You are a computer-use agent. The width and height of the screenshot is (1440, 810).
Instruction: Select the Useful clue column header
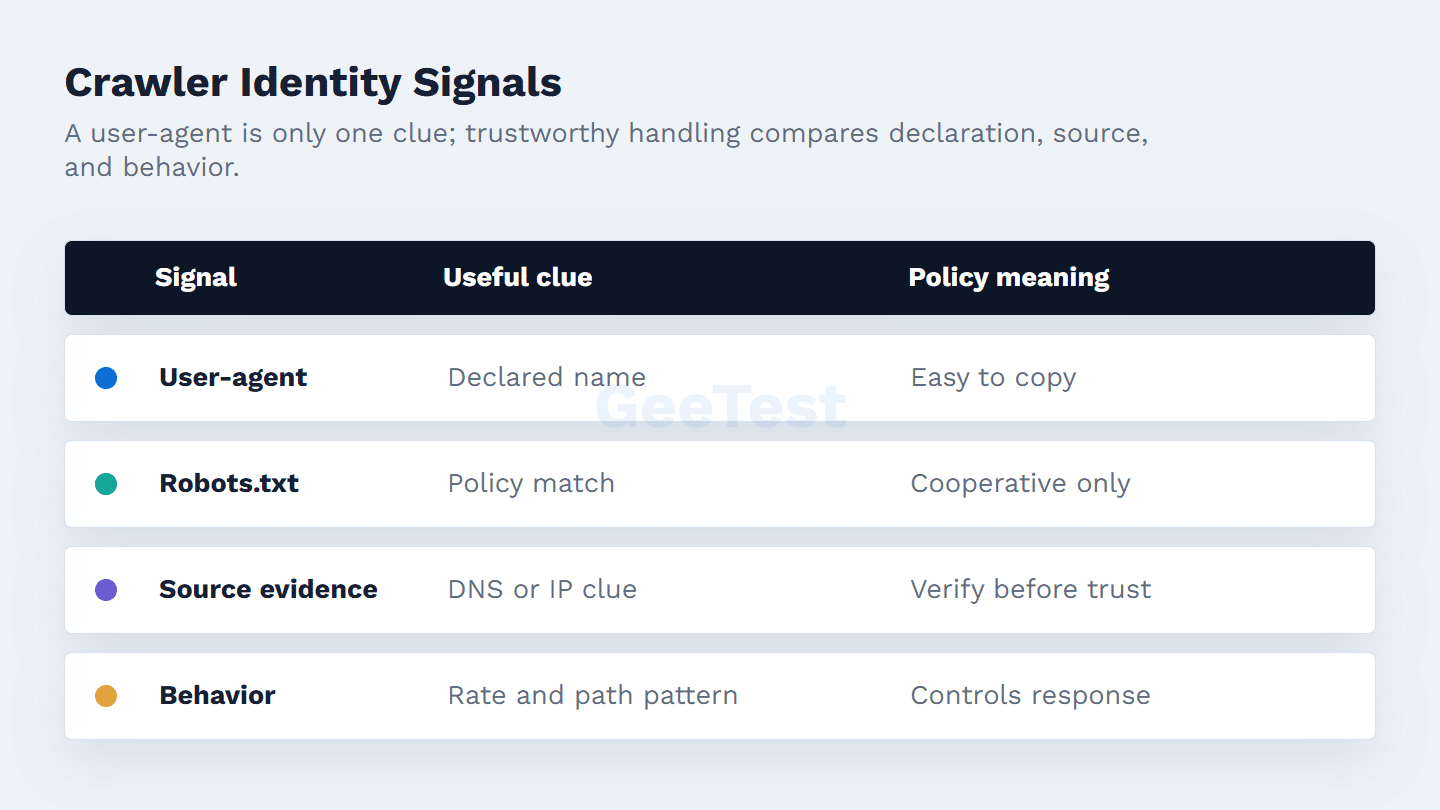click(x=518, y=278)
